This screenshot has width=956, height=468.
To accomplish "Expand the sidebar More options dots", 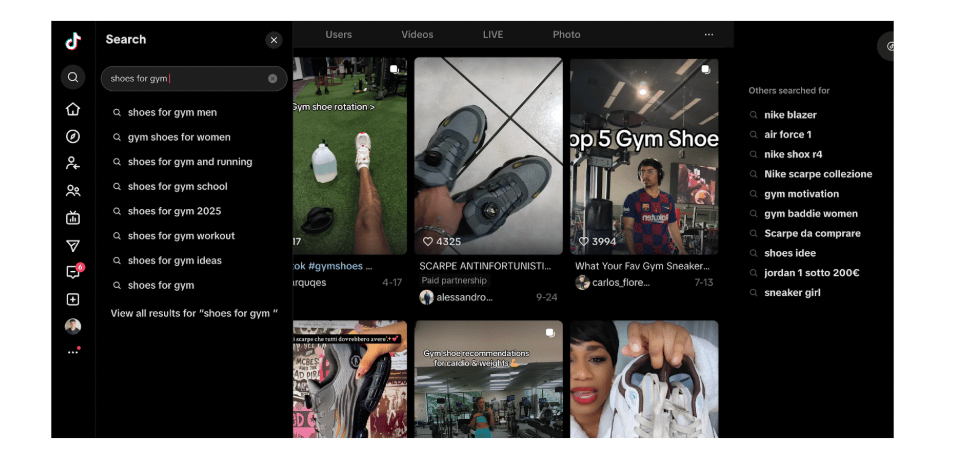I will tap(73, 352).
